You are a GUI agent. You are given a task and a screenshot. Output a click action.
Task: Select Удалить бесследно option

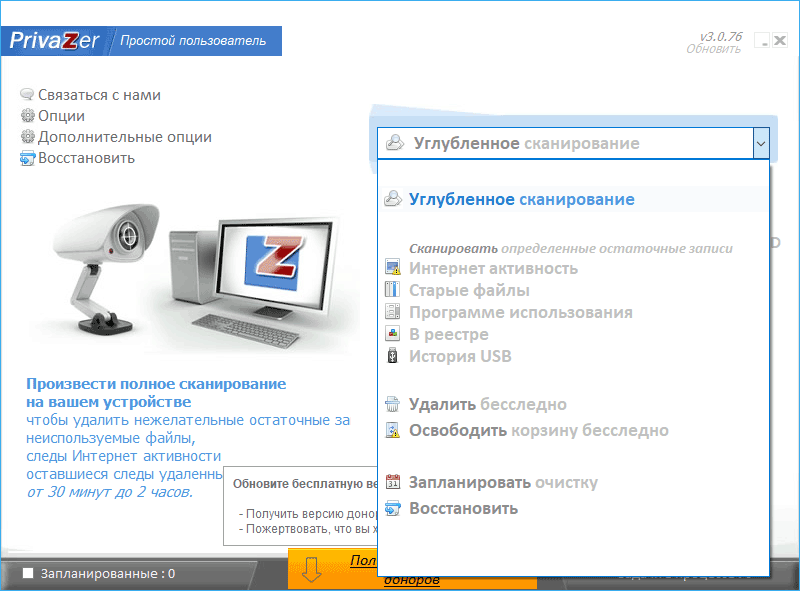point(487,404)
